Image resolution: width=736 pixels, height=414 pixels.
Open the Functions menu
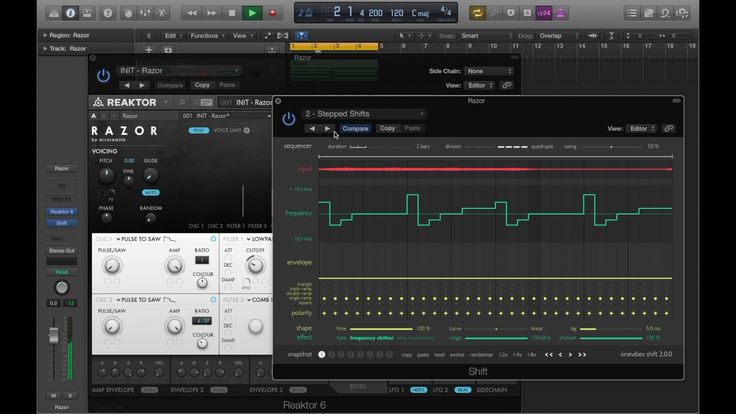207,36
